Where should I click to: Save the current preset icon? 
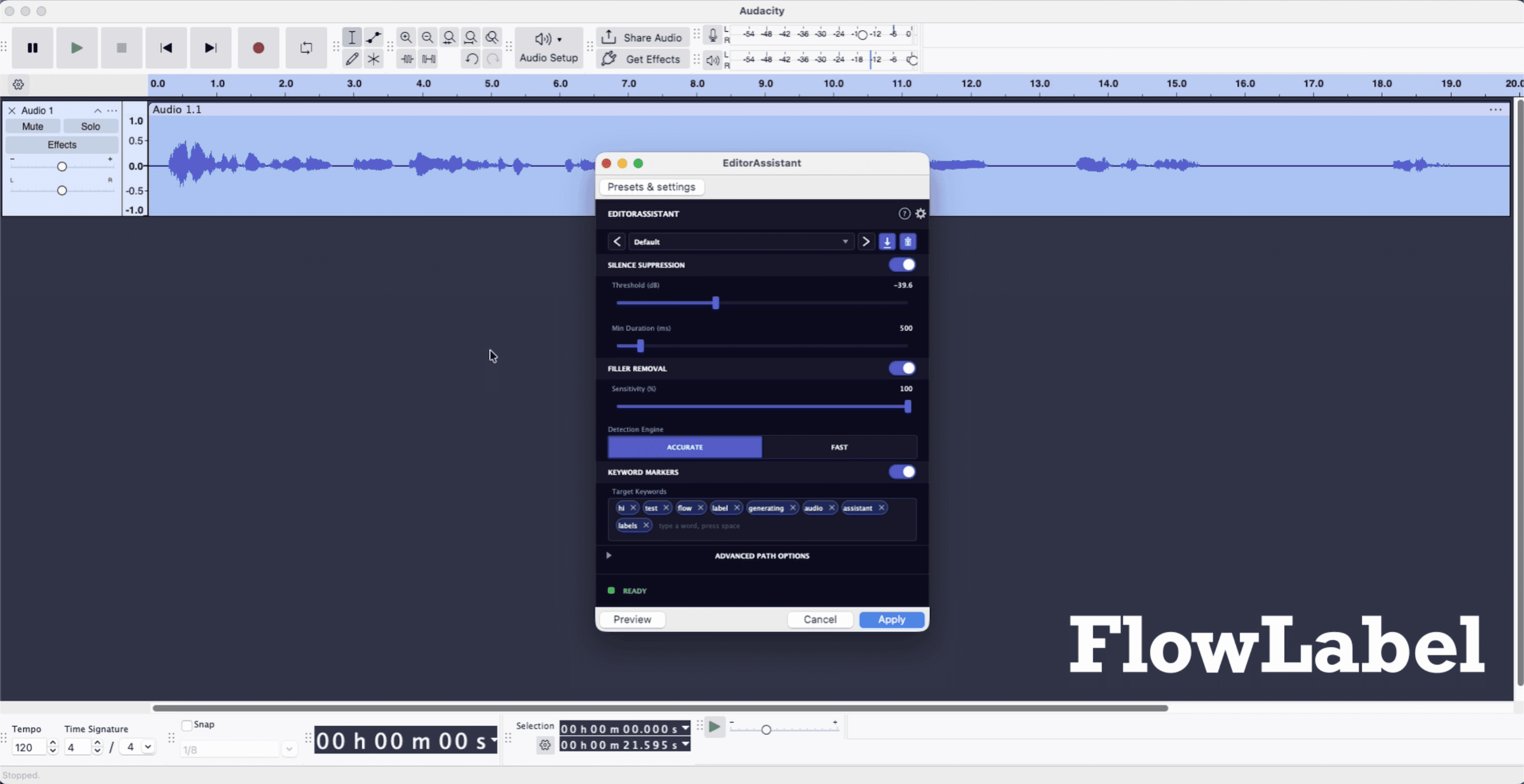click(x=887, y=241)
